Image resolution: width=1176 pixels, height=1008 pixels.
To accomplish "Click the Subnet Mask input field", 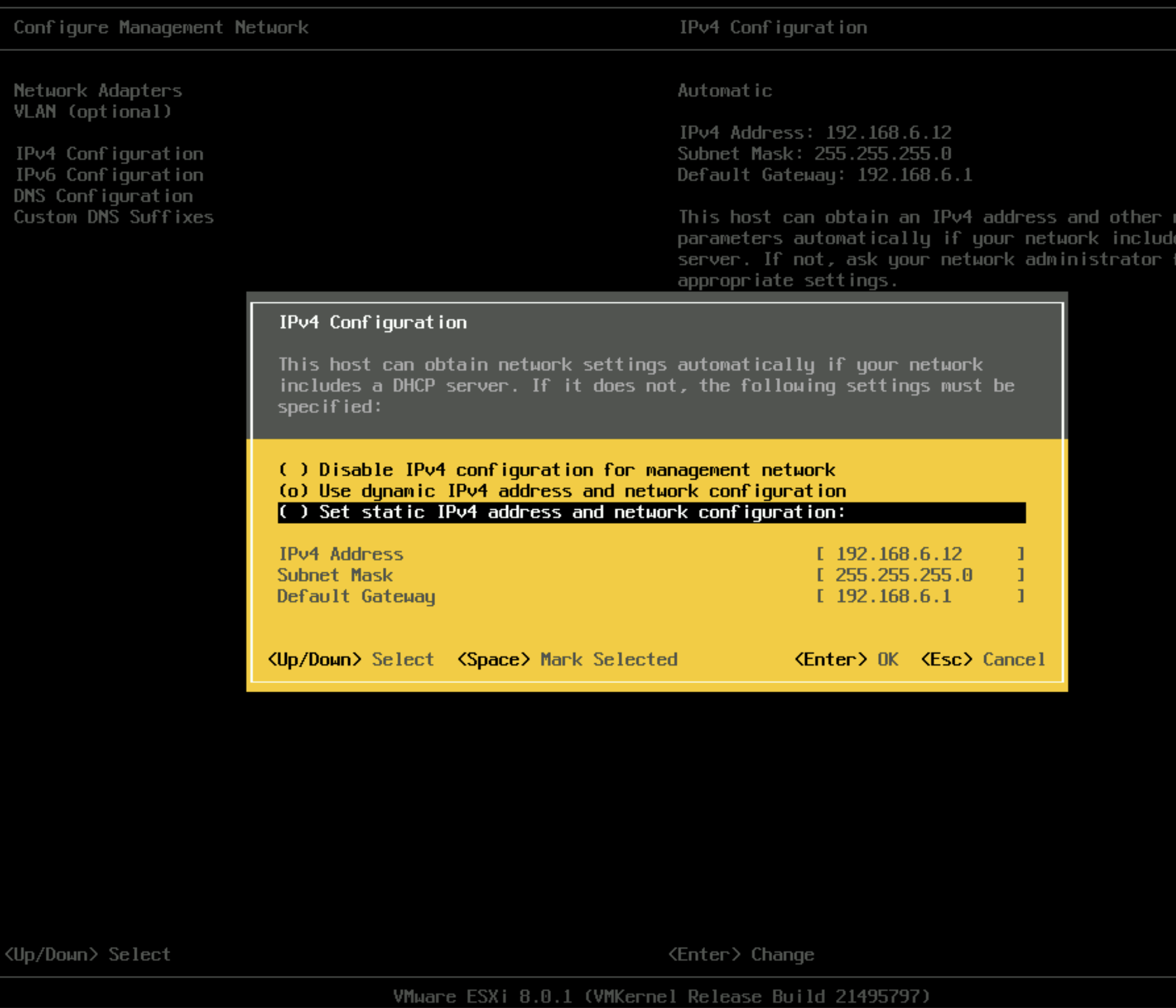I will [920, 575].
